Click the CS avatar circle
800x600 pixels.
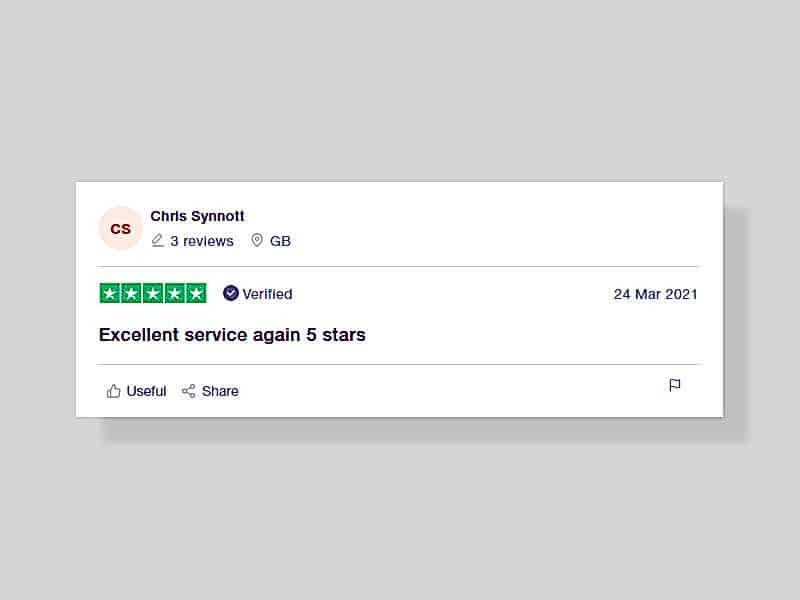coord(120,228)
